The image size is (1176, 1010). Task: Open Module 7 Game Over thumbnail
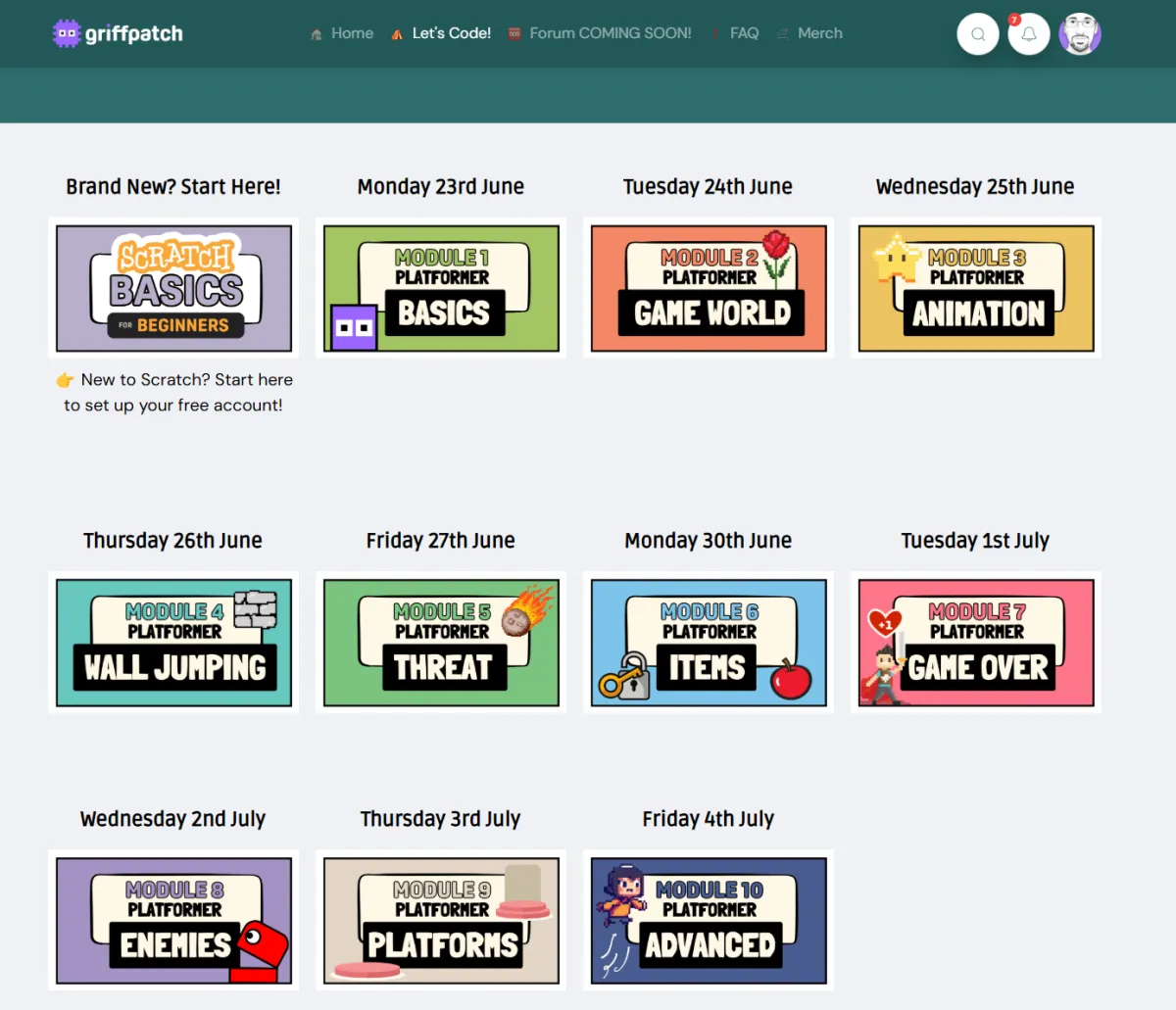(976, 643)
